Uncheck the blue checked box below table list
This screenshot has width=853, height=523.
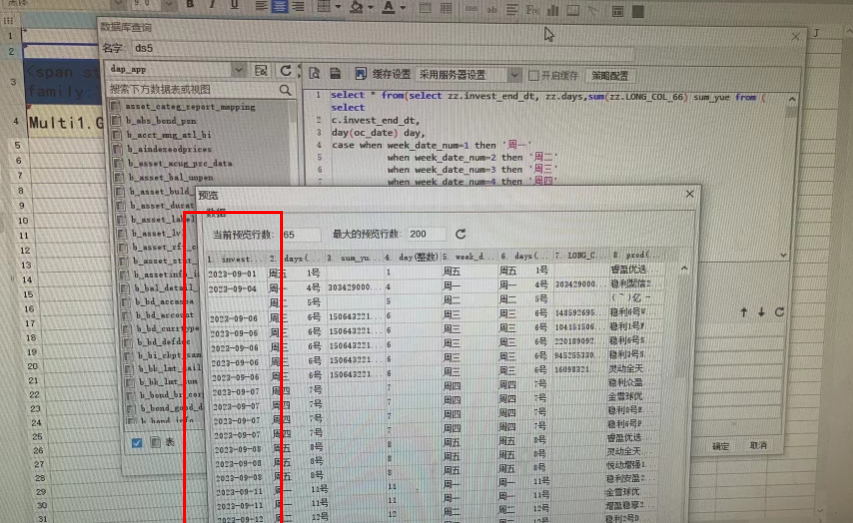tap(137, 442)
